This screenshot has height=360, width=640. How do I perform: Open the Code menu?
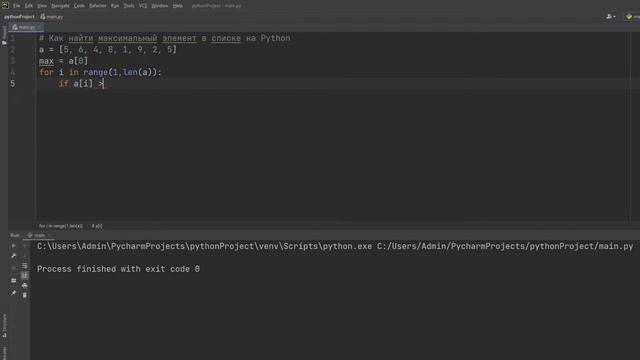(79, 6)
